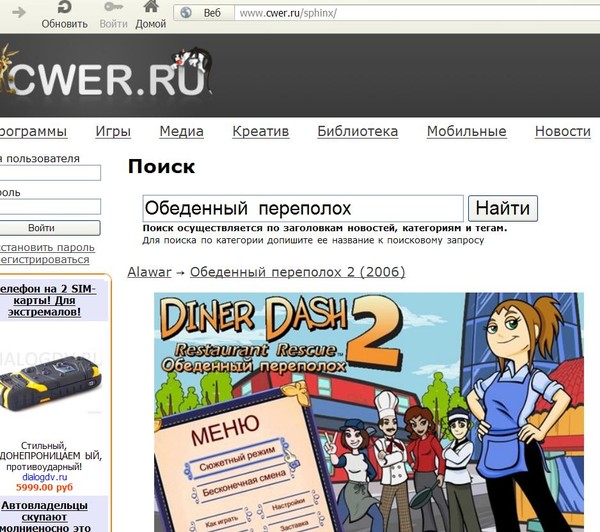Open the Alawar category link
Screen dimensions: 600x532
pos(149,272)
